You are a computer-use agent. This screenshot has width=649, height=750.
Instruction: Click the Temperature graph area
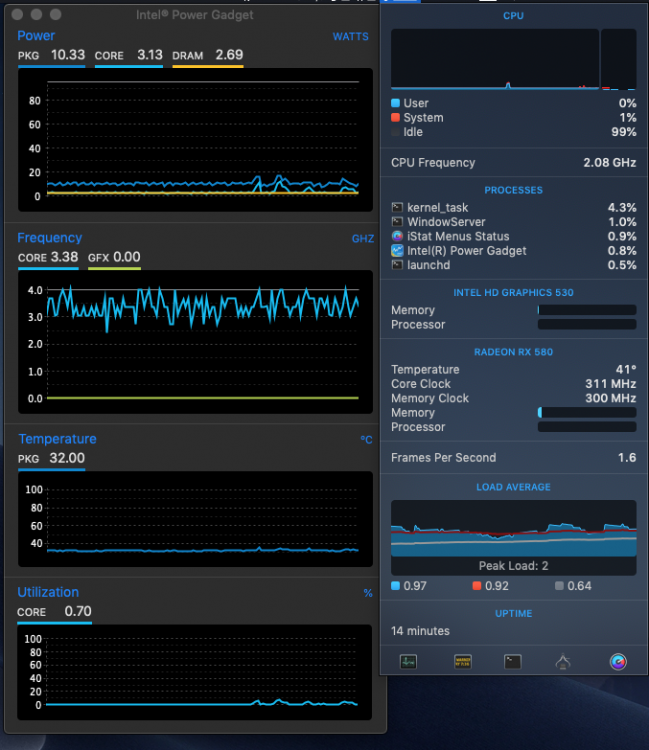pos(195,519)
